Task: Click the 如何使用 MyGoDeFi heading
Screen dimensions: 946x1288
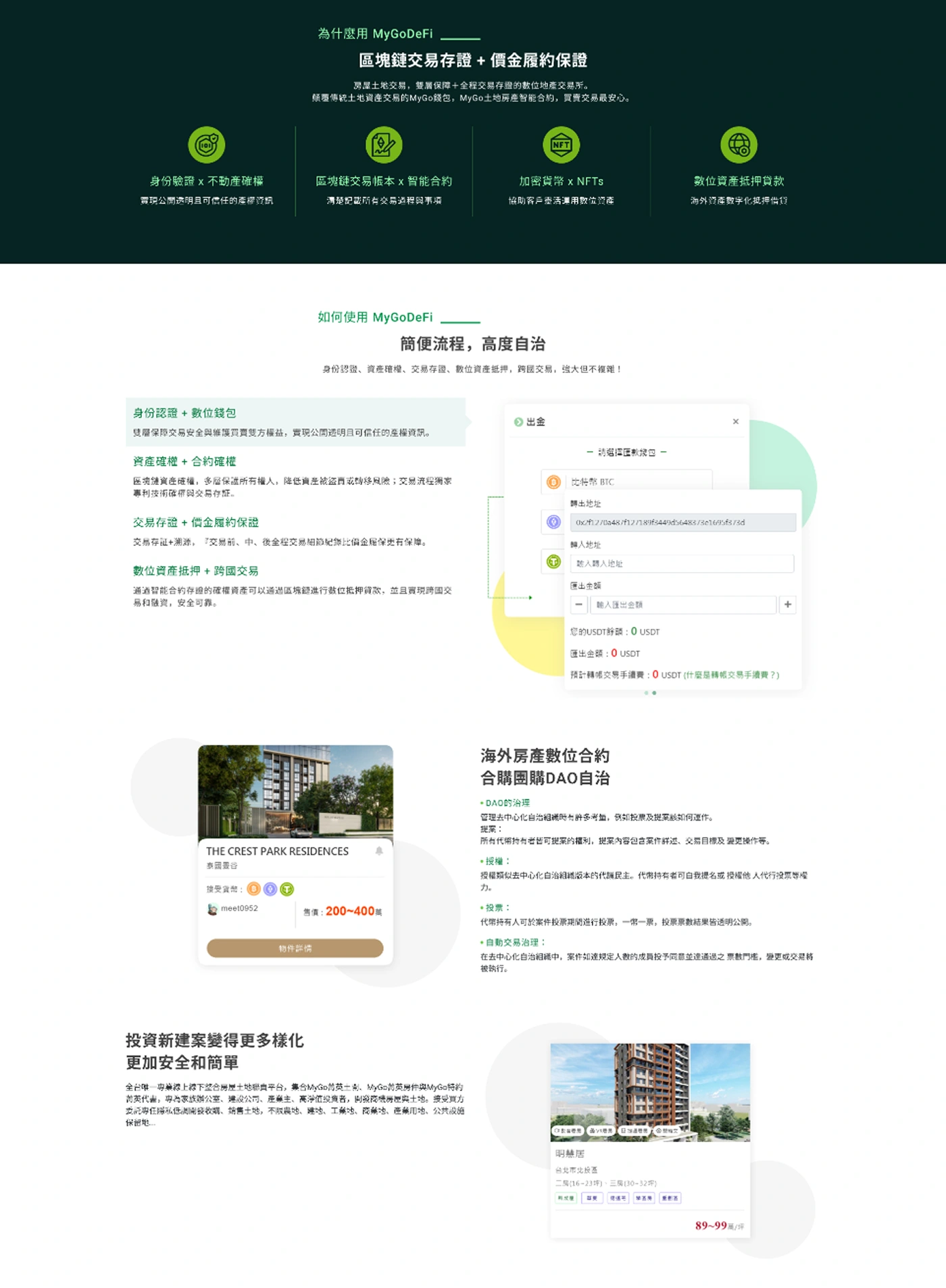Action: coord(375,317)
